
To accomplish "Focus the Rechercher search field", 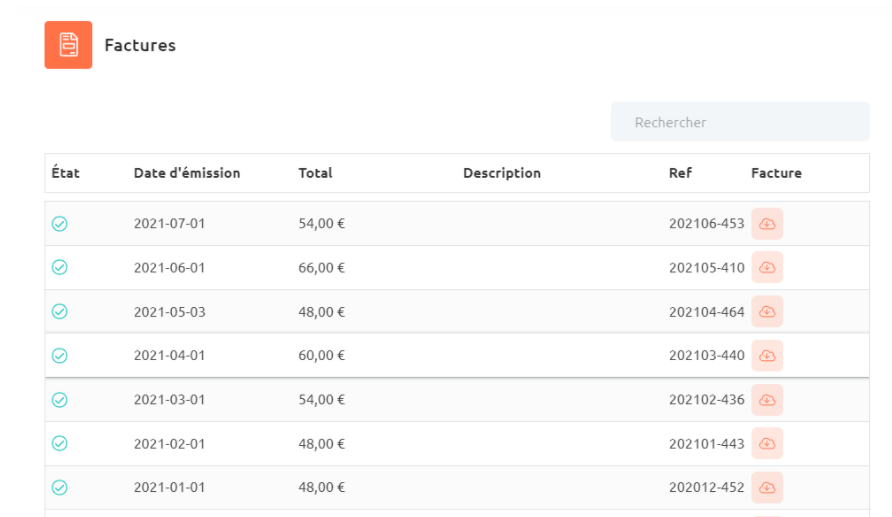I will pos(740,122).
